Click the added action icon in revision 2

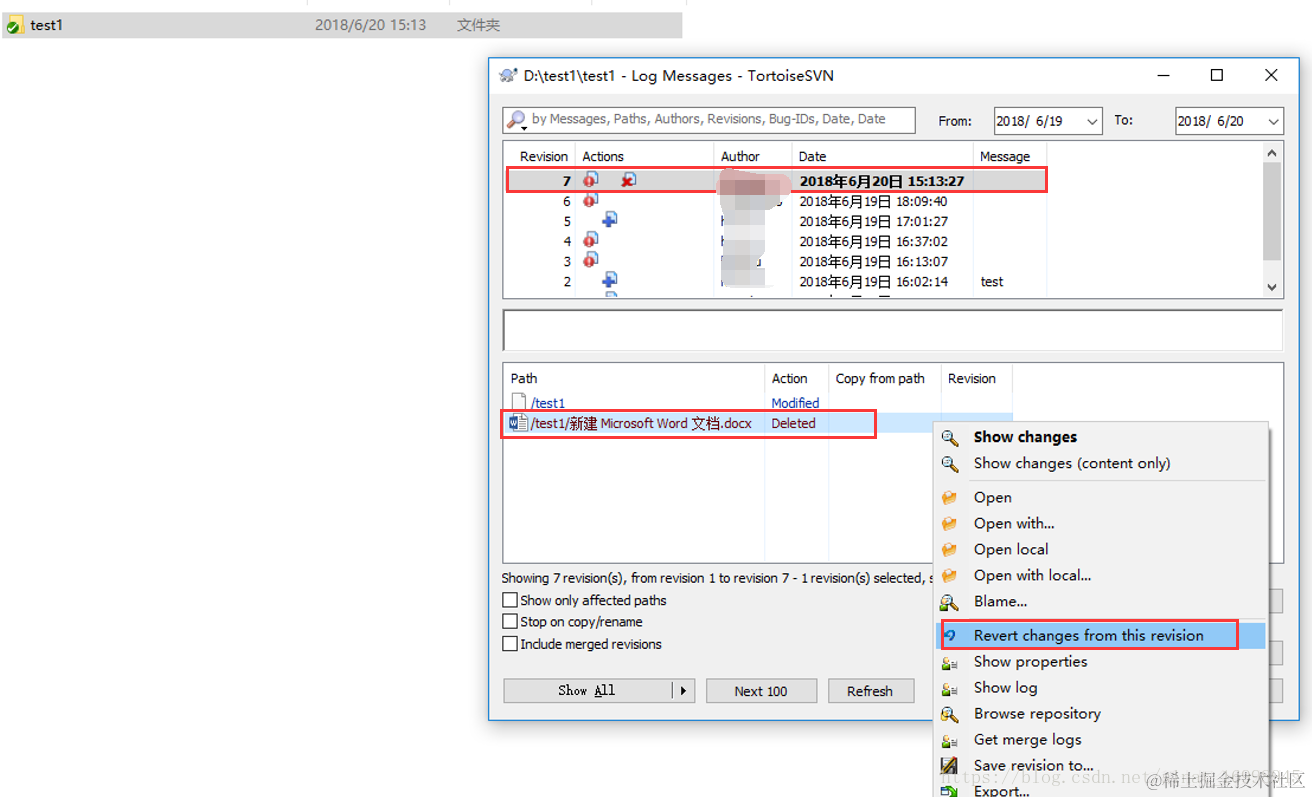click(x=609, y=280)
